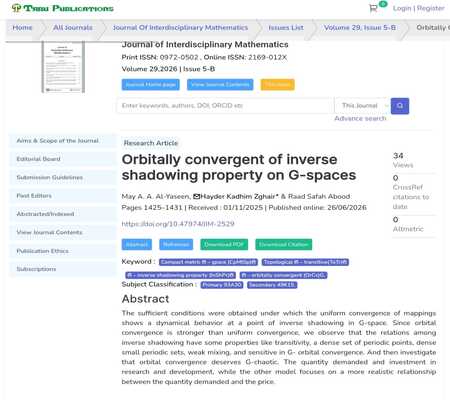This screenshot has height=400, width=450.
Task: Open All Journals in the breadcrumb
Action: 73,28
